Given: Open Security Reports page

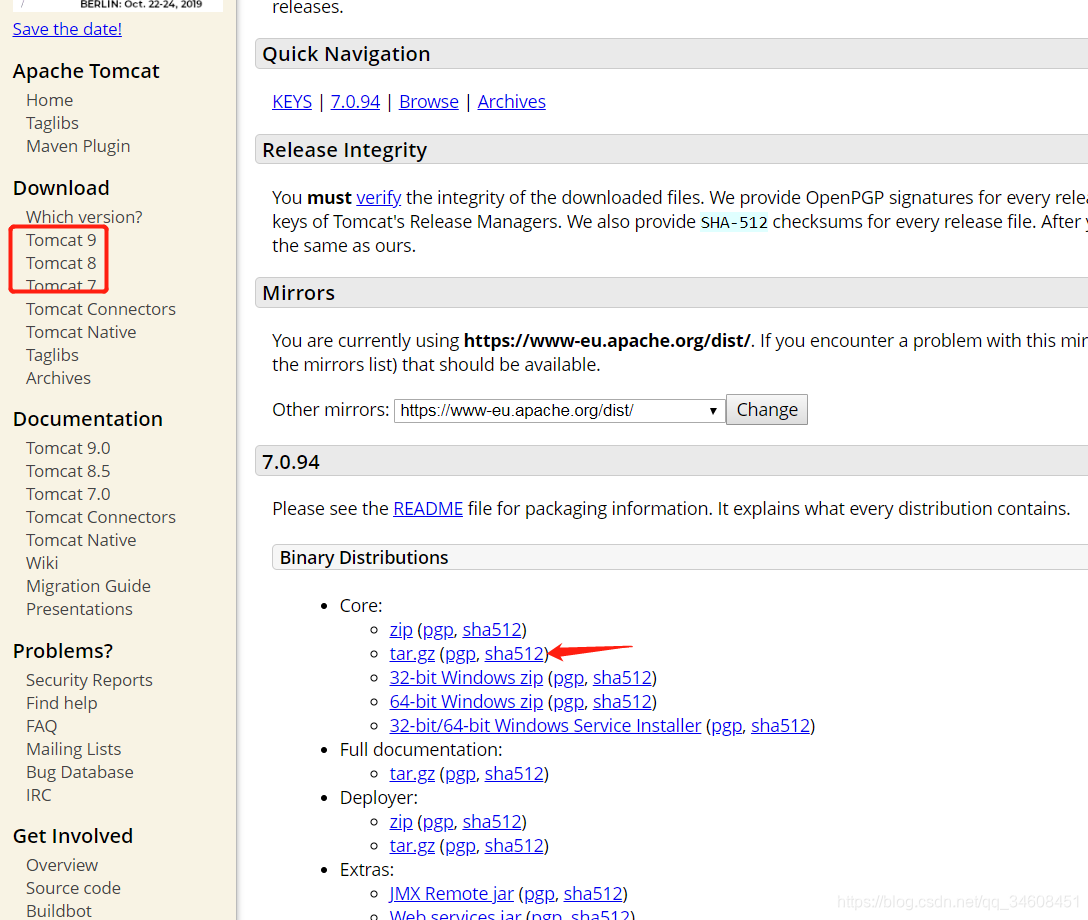Looking at the screenshot, I should tap(89, 680).
